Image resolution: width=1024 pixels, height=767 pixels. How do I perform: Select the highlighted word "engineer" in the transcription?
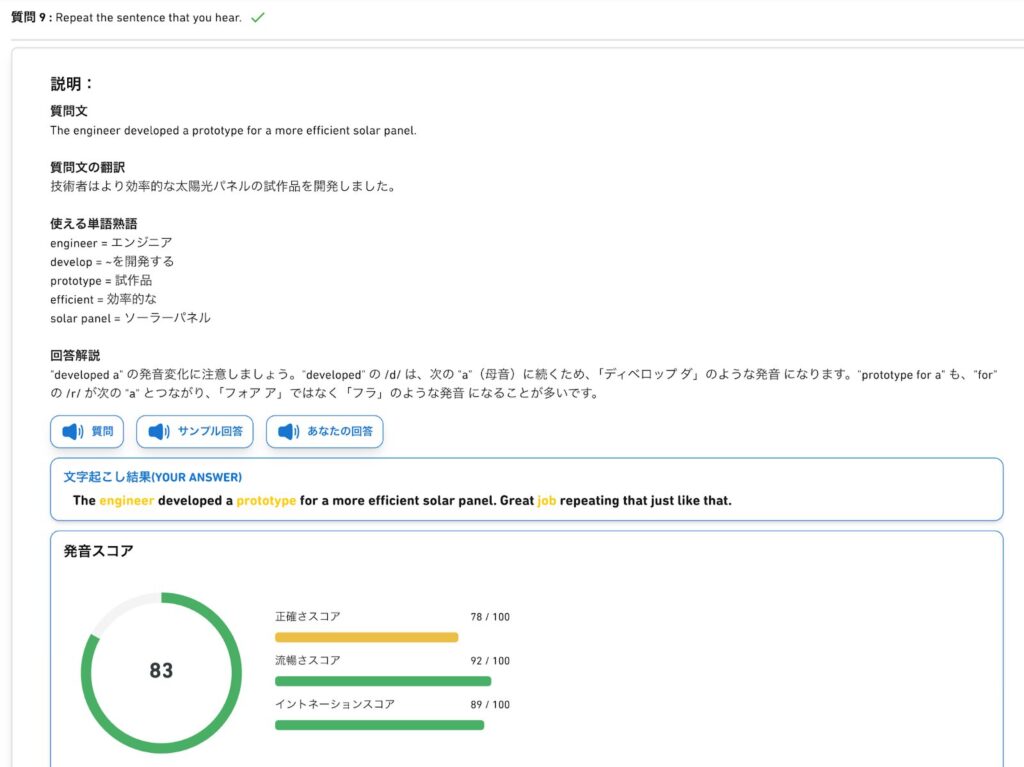click(126, 500)
